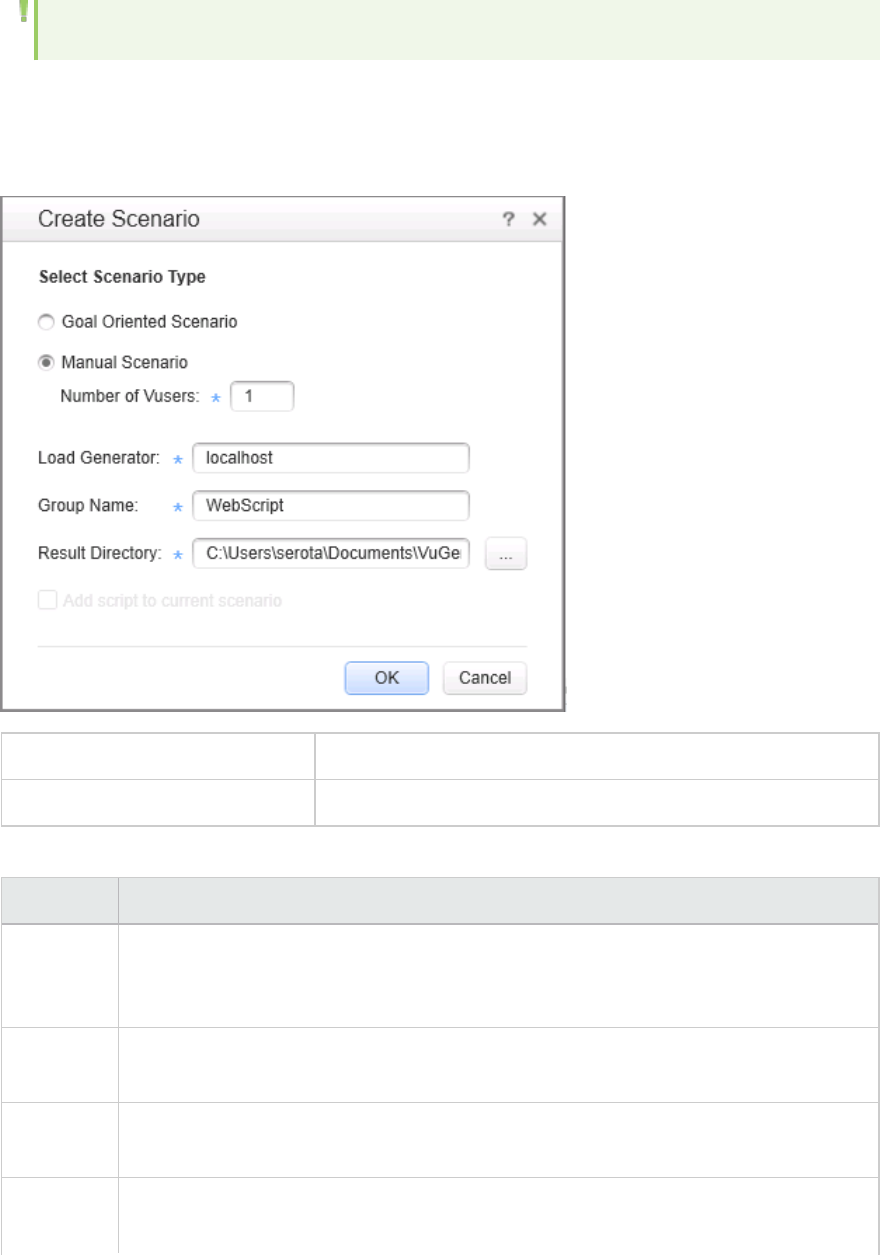Click the Result Directory label
Screen dimensions: 880x1255
pyautogui.click(x=99, y=553)
